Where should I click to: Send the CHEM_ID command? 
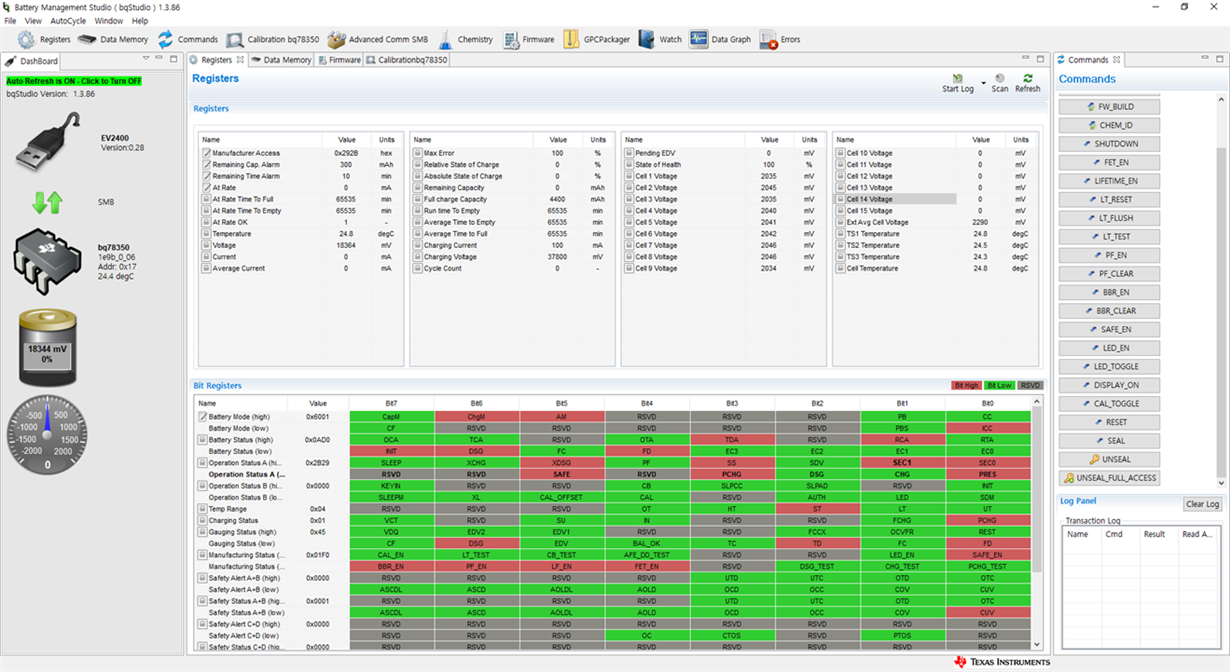(x=1109, y=126)
